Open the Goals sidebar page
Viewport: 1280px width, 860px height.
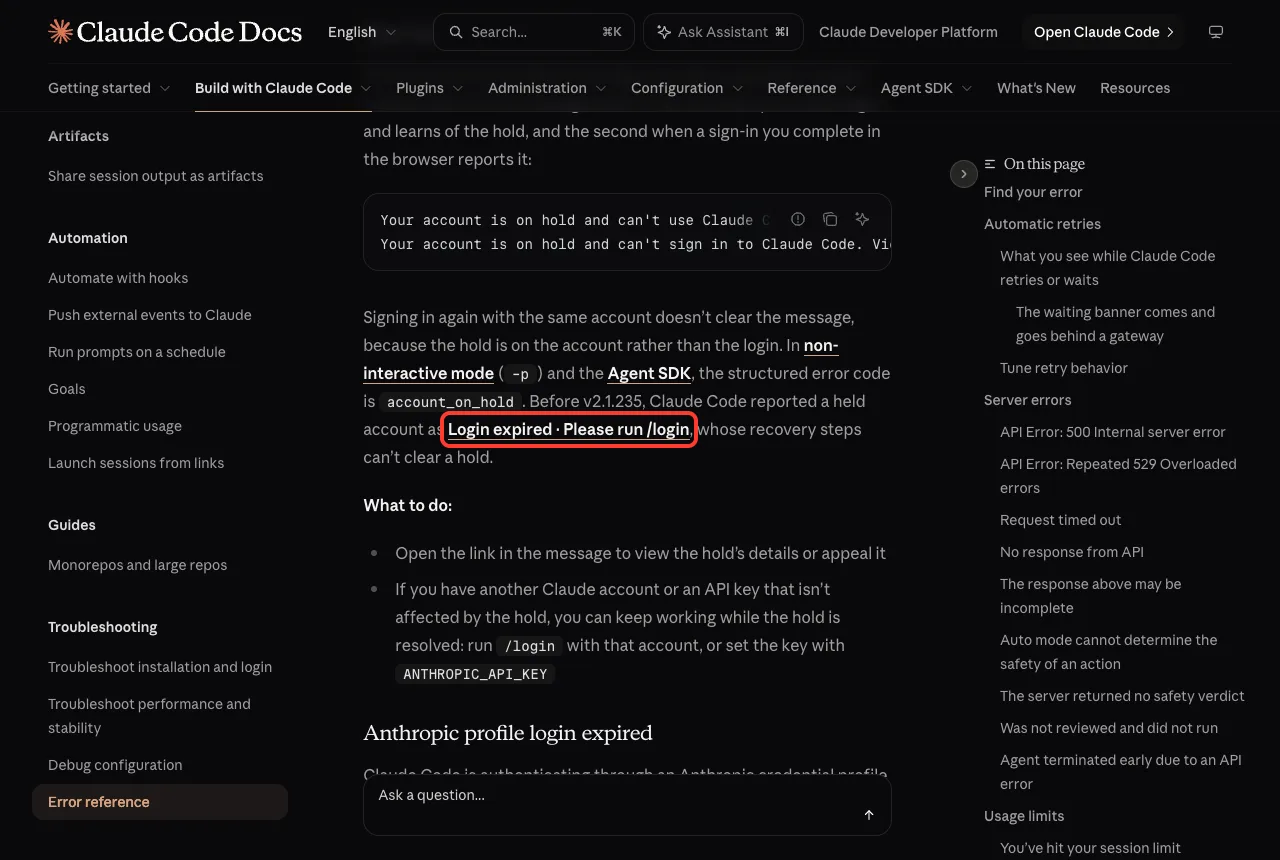(x=67, y=389)
